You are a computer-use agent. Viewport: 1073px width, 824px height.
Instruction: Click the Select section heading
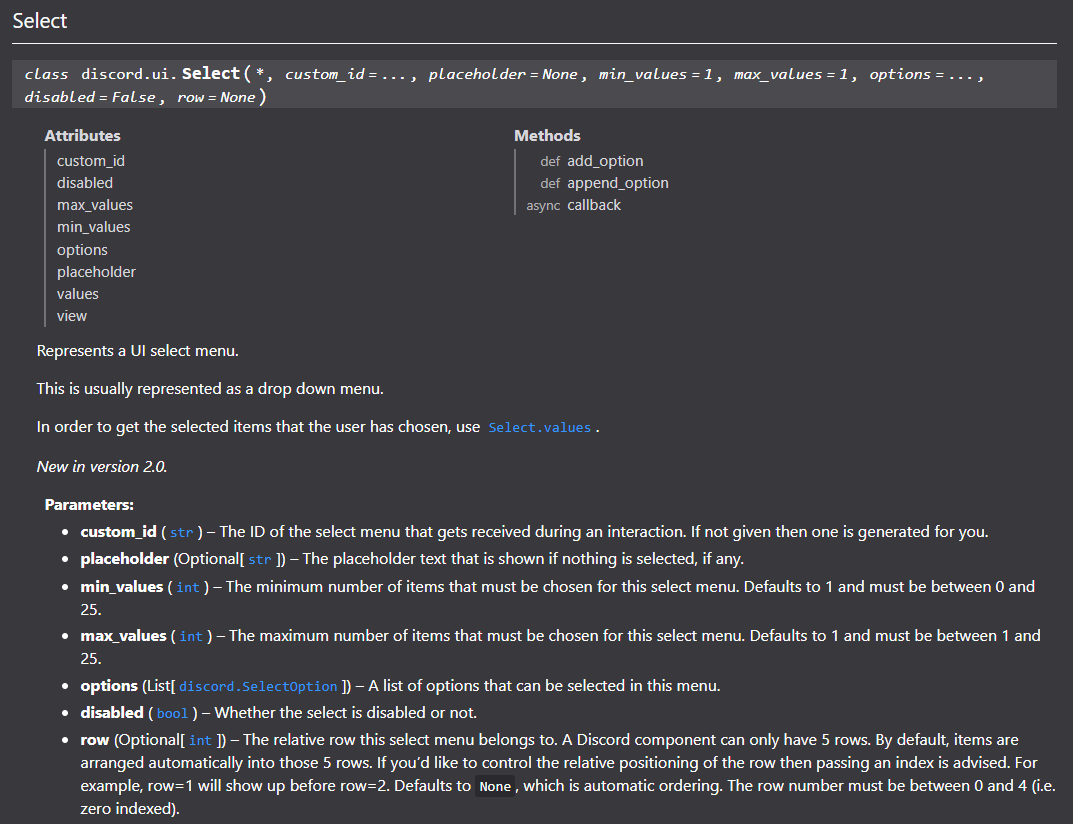(40, 21)
